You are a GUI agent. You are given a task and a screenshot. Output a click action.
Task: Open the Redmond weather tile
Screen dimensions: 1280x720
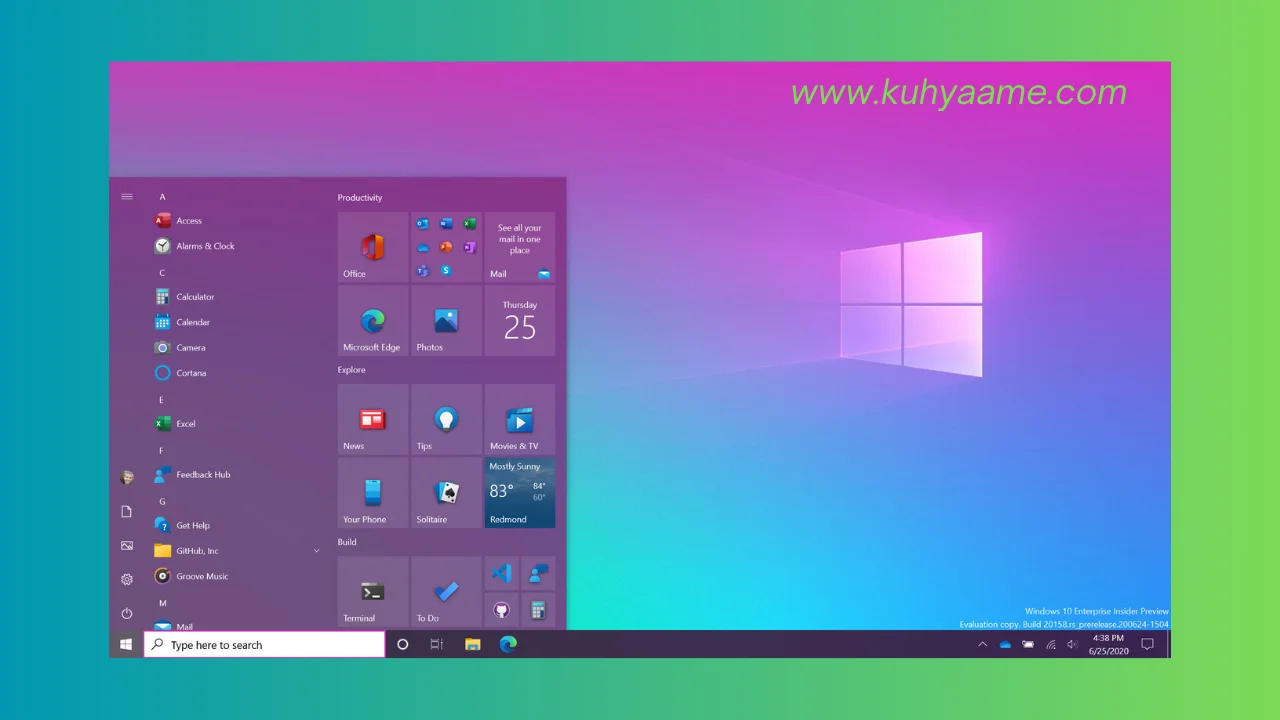pyautogui.click(x=520, y=493)
